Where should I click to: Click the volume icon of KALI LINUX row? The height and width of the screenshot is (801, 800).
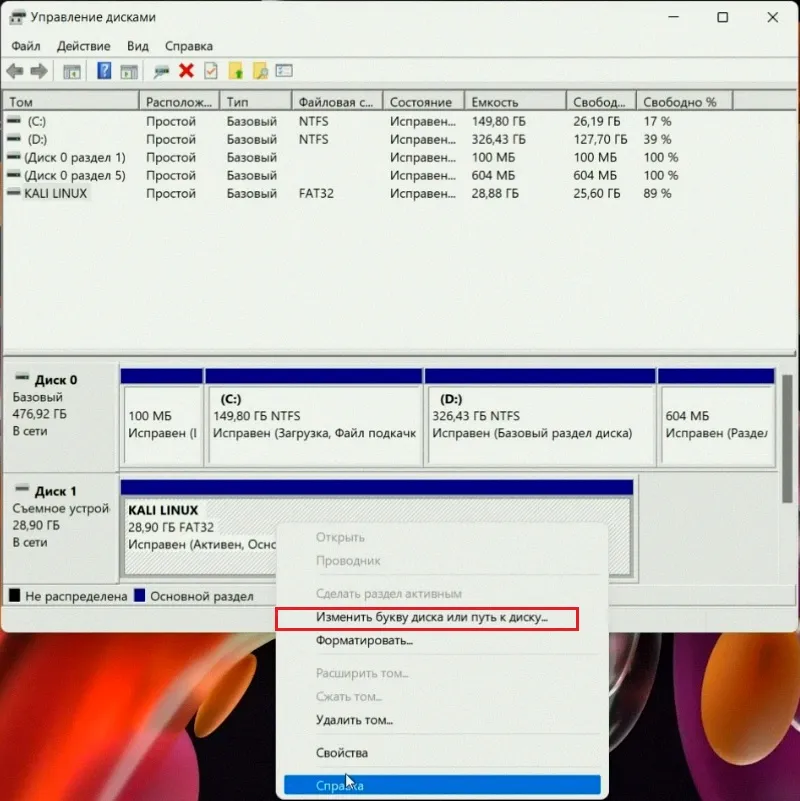pos(14,193)
